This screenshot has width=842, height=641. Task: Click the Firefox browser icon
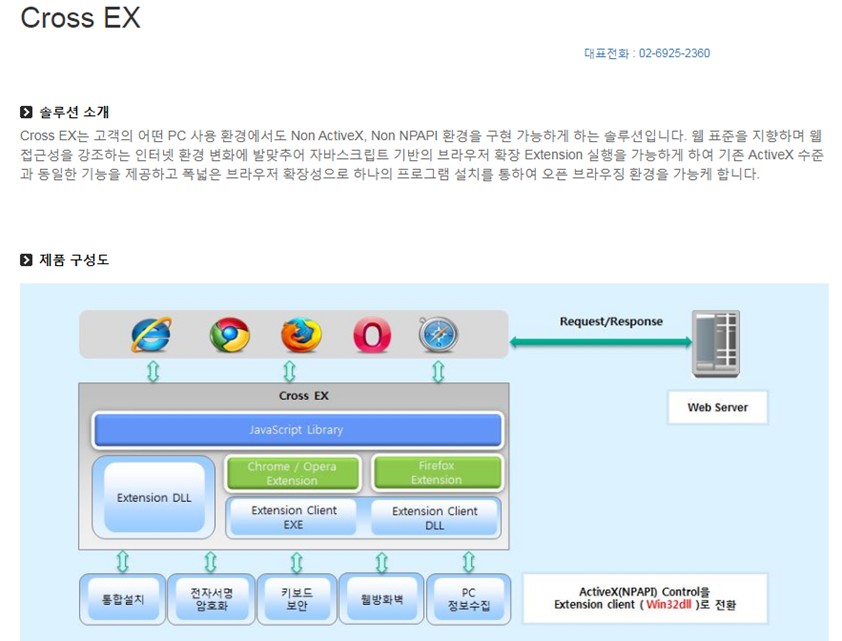301,334
